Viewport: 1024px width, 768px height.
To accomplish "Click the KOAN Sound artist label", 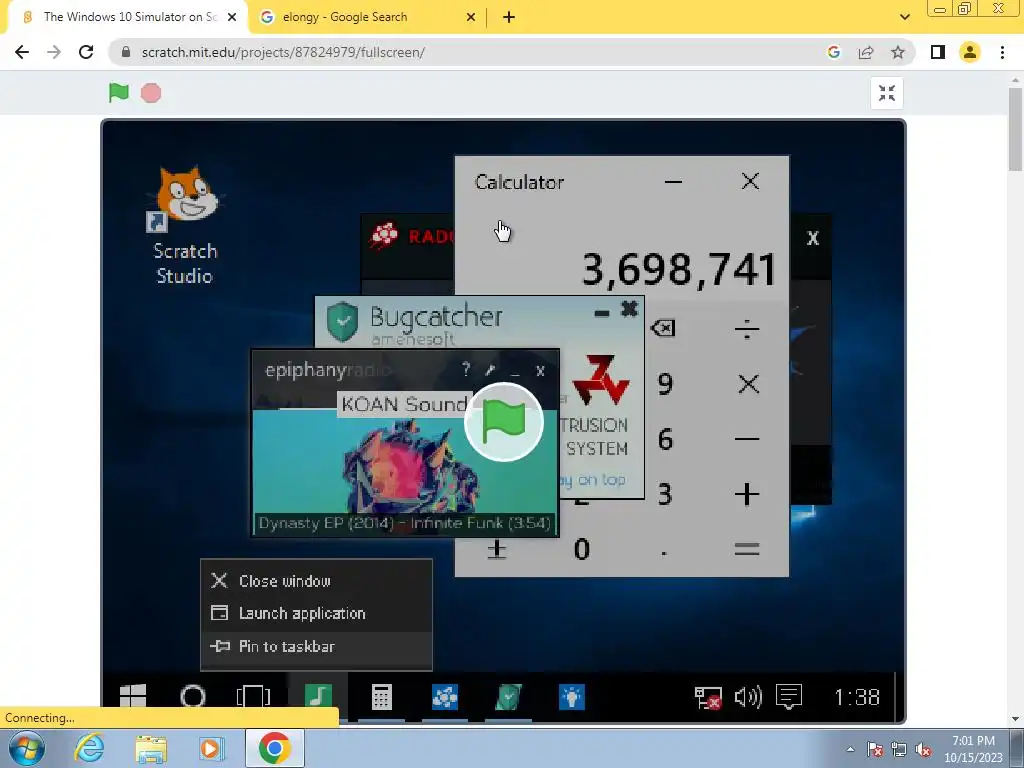I will [404, 404].
